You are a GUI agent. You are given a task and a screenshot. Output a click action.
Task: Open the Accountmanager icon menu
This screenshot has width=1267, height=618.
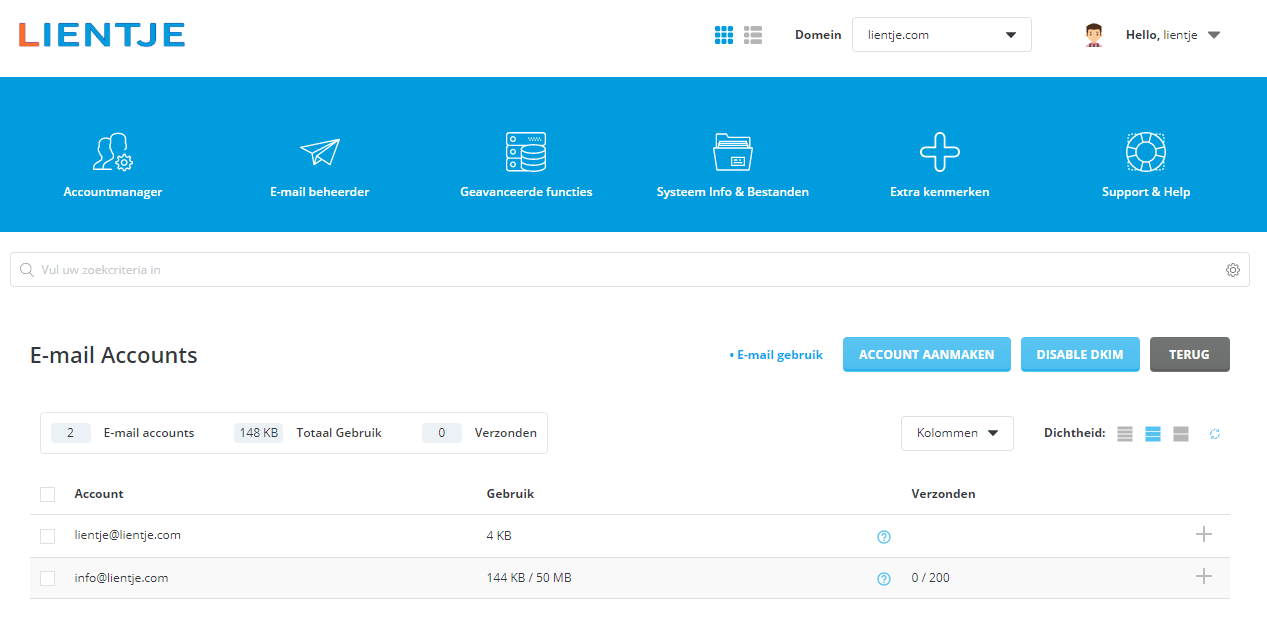[112, 153]
